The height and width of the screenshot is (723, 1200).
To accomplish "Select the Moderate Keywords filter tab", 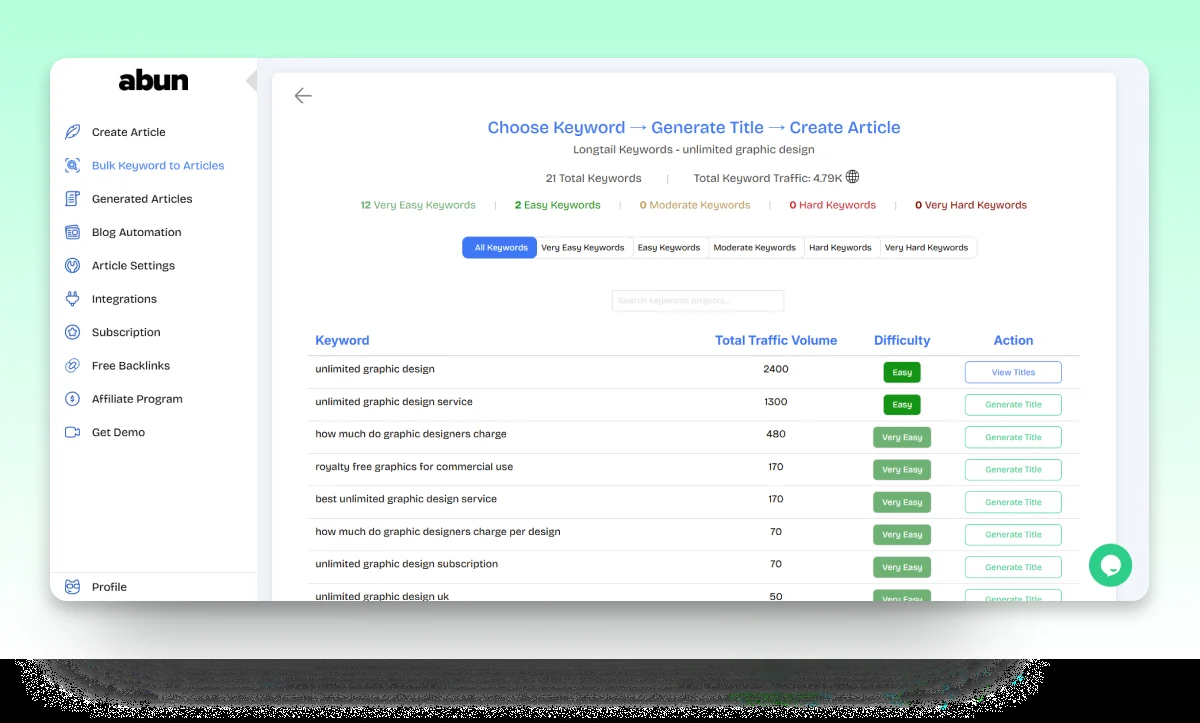I will 755,248.
